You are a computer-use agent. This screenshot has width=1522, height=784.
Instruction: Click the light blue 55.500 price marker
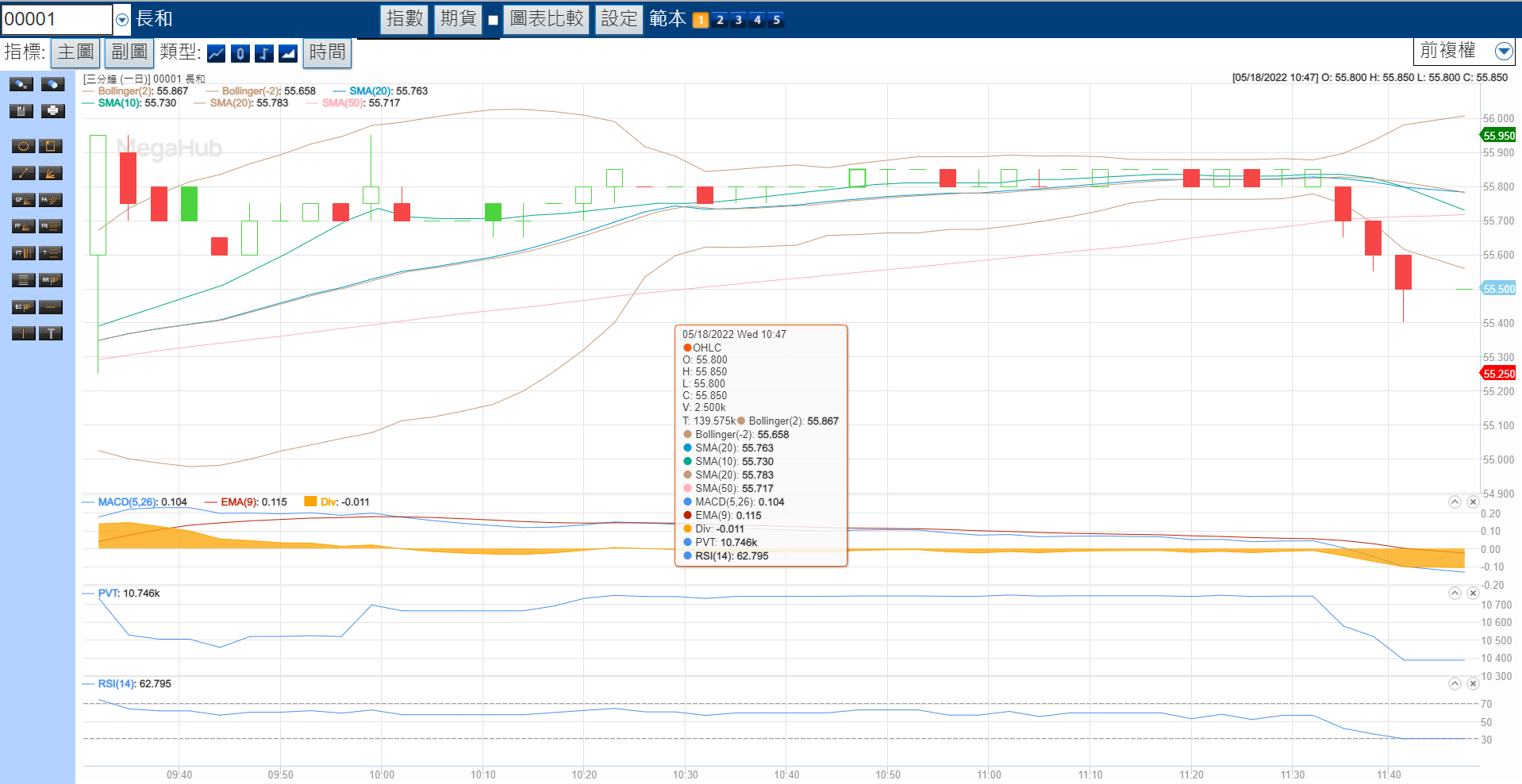click(x=1498, y=289)
